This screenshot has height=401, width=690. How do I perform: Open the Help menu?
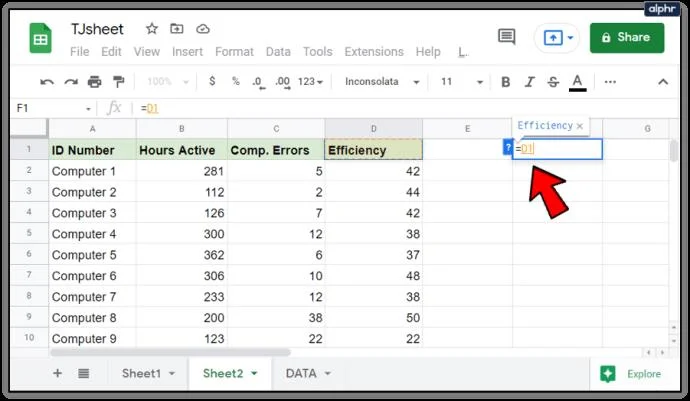pos(428,52)
